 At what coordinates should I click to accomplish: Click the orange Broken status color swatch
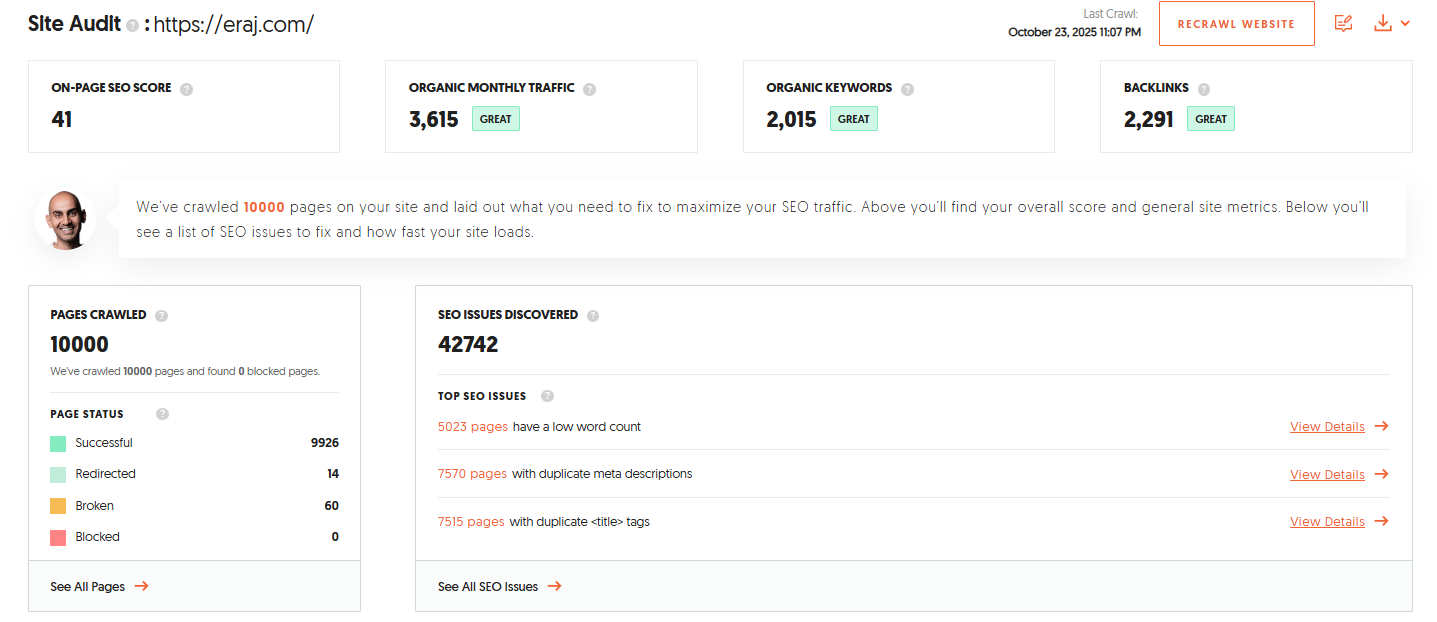coord(58,506)
